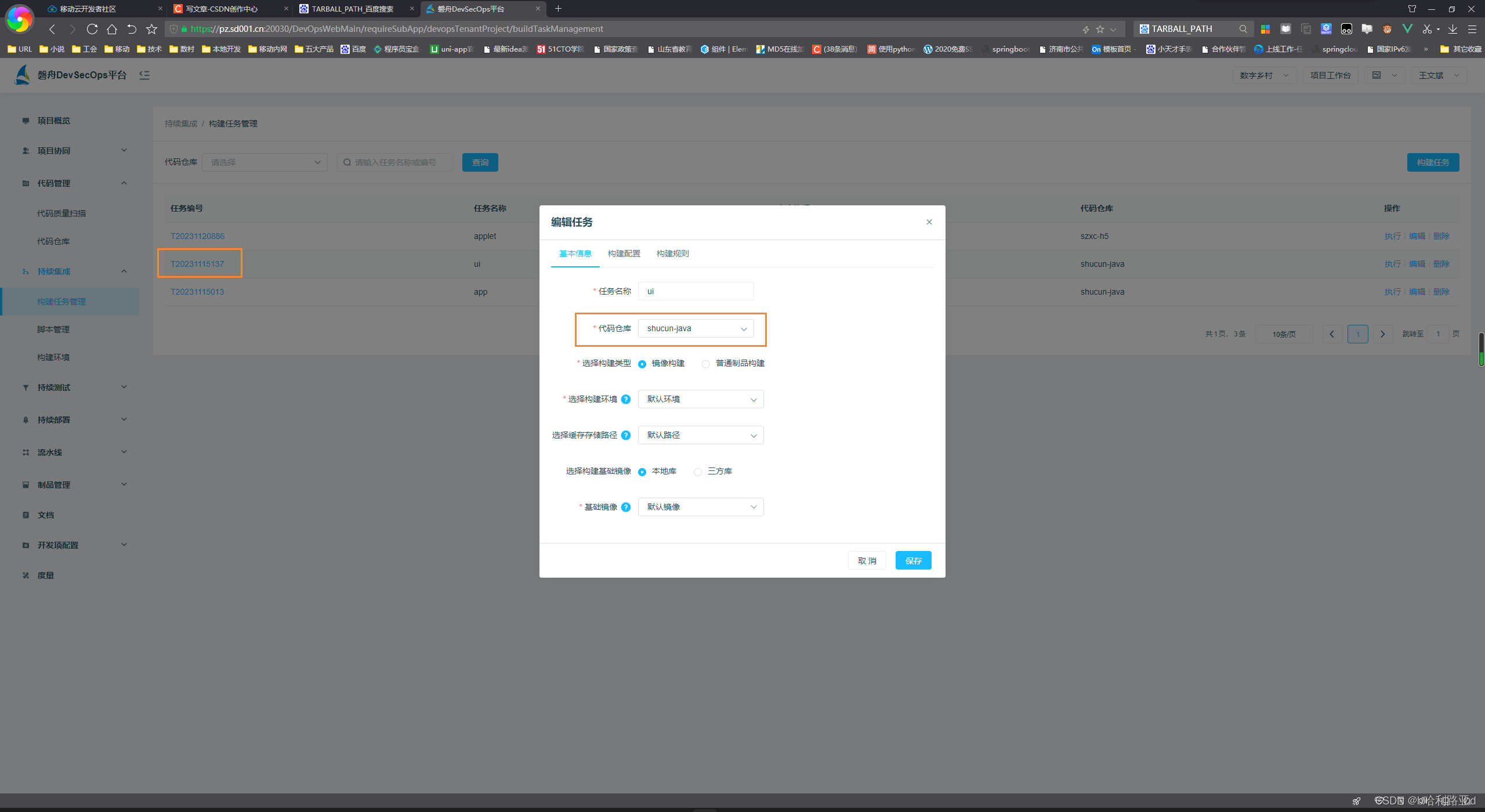The width and height of the screenshot is (1485, 812).
Task: Click the search magnifier in TARBALL_PATH box
Action: [1243, 29]
